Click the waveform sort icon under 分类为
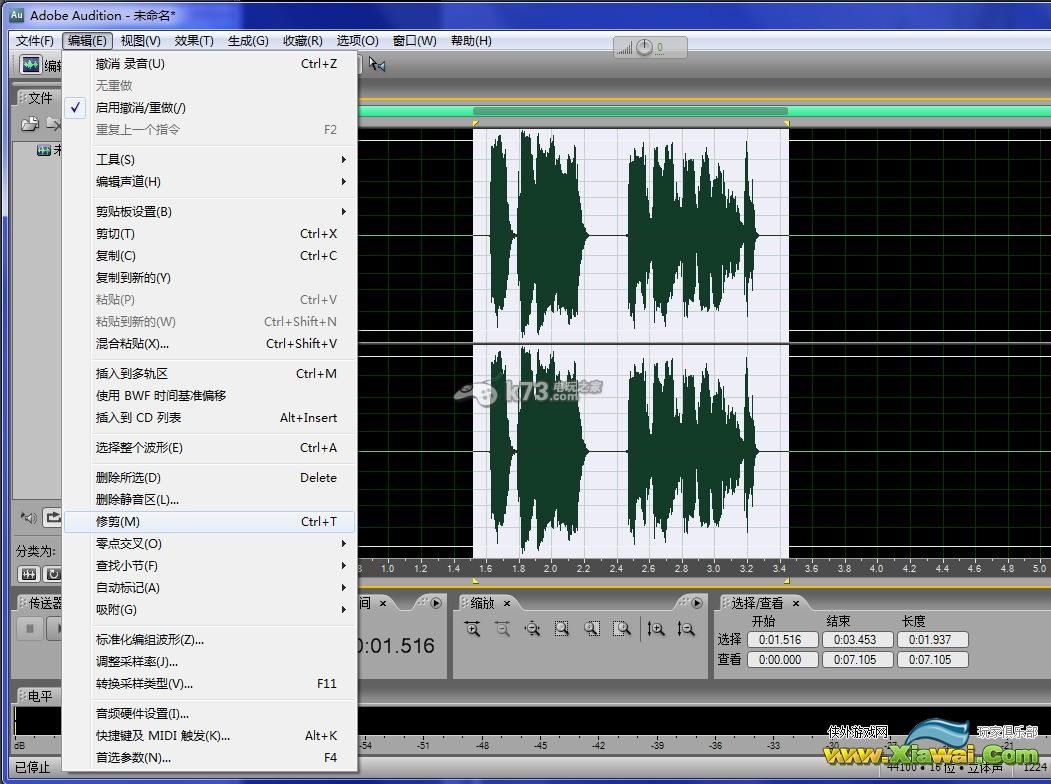Screen dimensions: 1051x784 (29, 574)
